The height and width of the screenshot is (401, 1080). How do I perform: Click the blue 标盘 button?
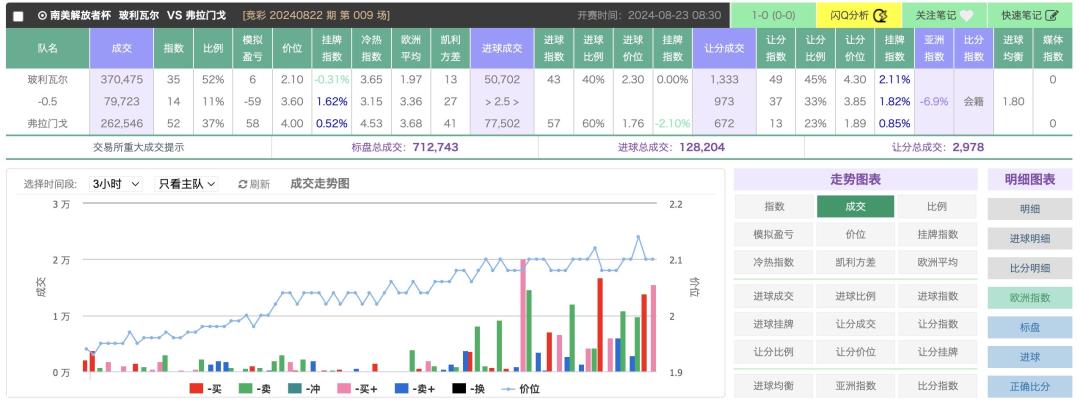pos(1030,327)
